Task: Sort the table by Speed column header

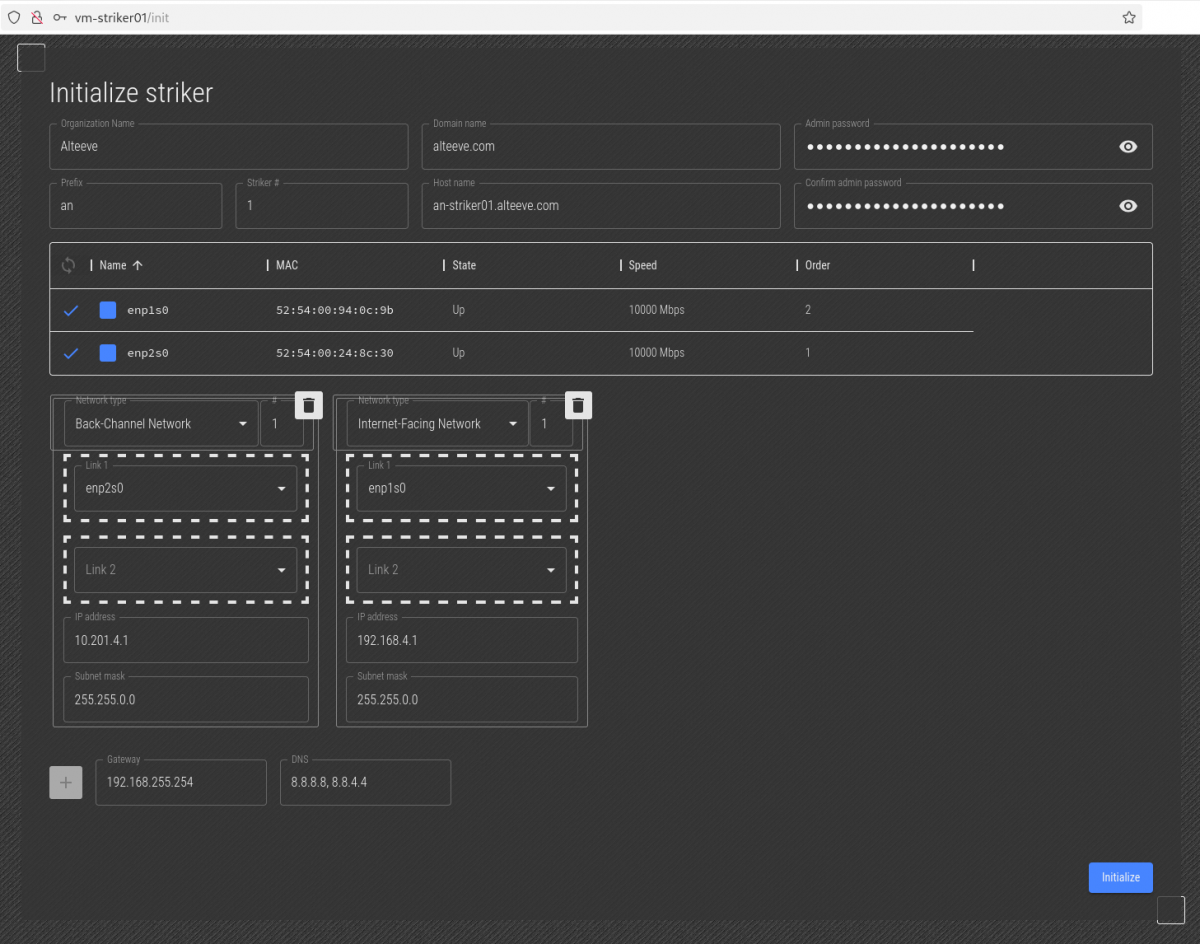Action: 643,265
